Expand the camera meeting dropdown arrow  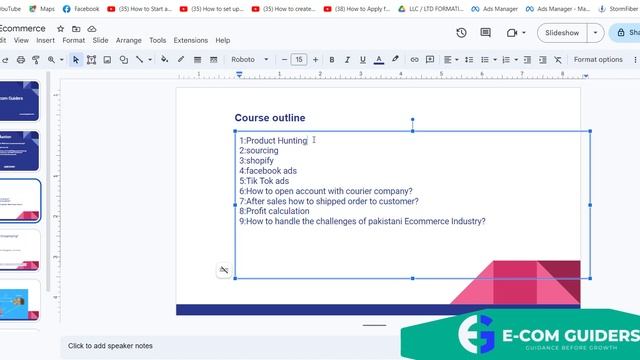coord(524,33)
